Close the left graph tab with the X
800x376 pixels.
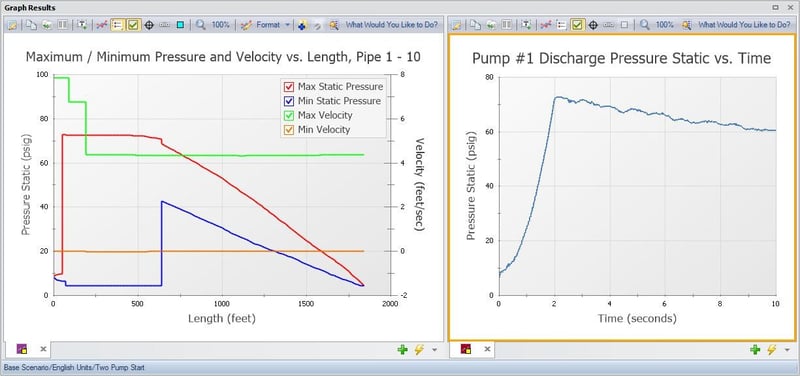(43, 349)
